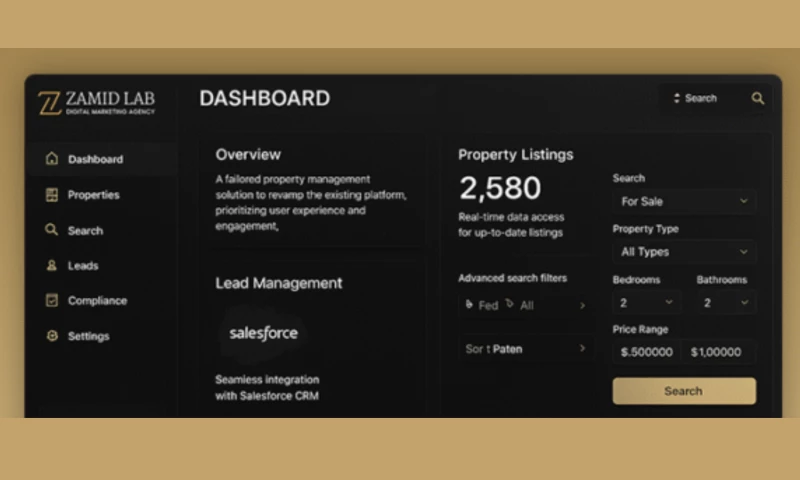Click the up-down arrows beside header Search
The height and width of the screenshot is (480, 800).
point(677,98)
